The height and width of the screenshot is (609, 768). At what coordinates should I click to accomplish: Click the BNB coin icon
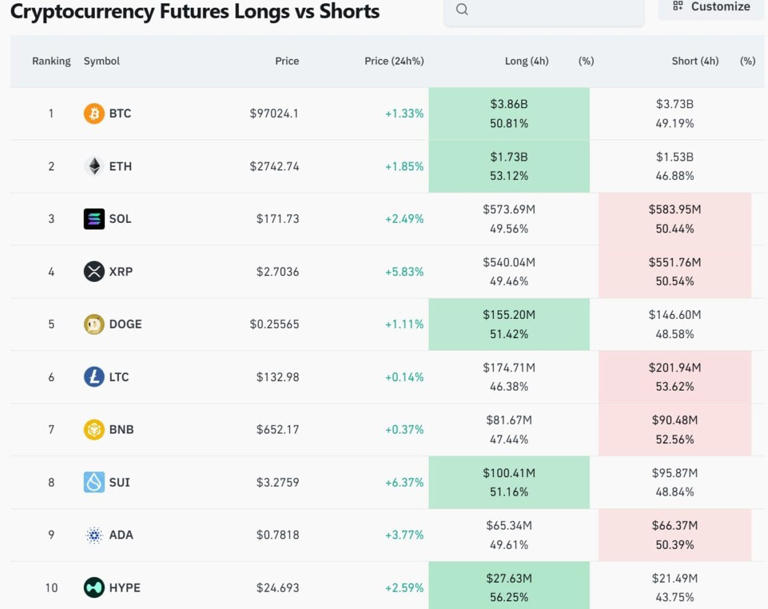[x=94, y=430]
